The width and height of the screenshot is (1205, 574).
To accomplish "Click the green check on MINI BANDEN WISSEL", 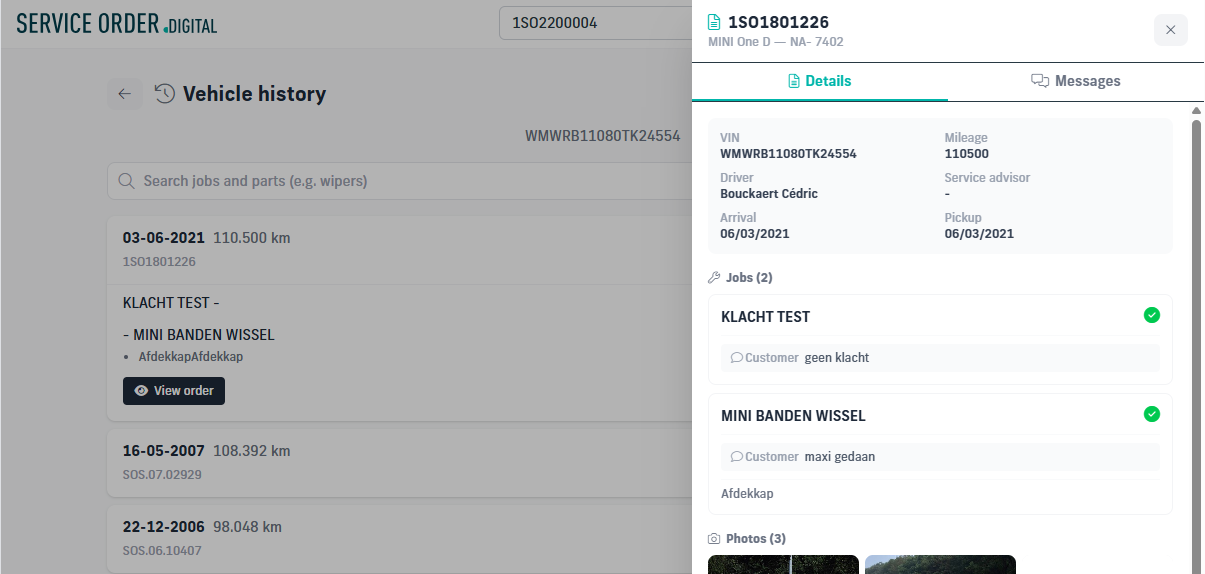I will coord(1152,414).
